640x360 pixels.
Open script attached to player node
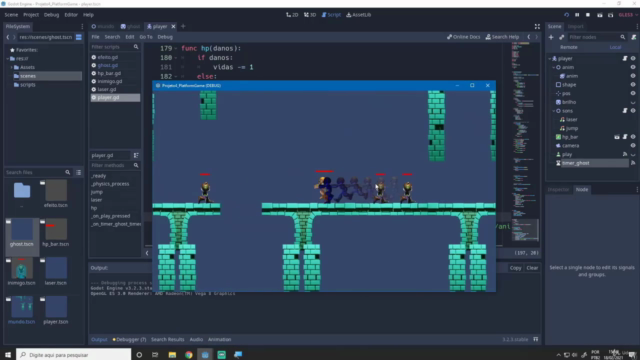click(x=625, y=58)
